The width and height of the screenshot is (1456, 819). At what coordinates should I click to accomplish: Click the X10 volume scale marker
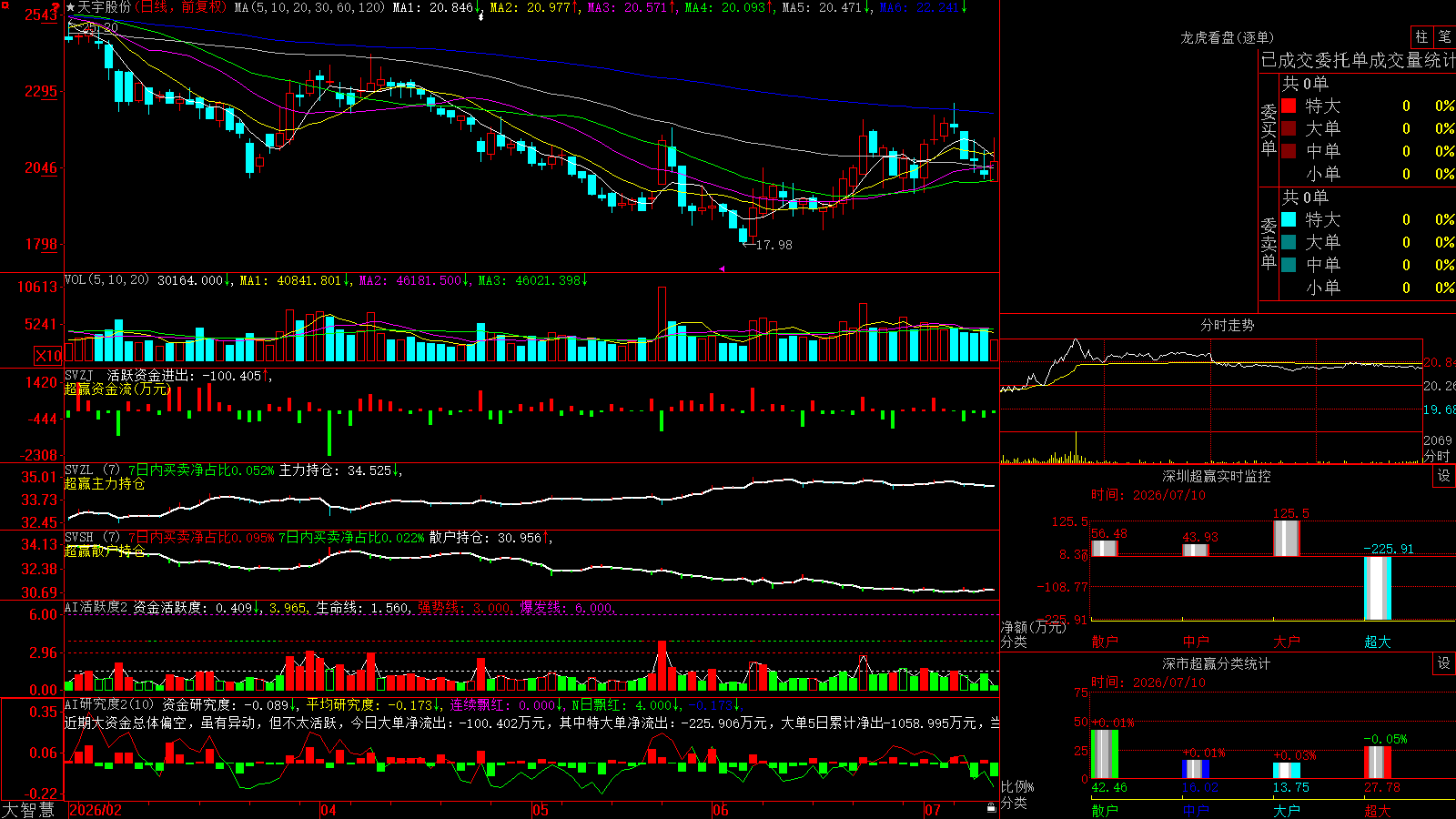48,356
